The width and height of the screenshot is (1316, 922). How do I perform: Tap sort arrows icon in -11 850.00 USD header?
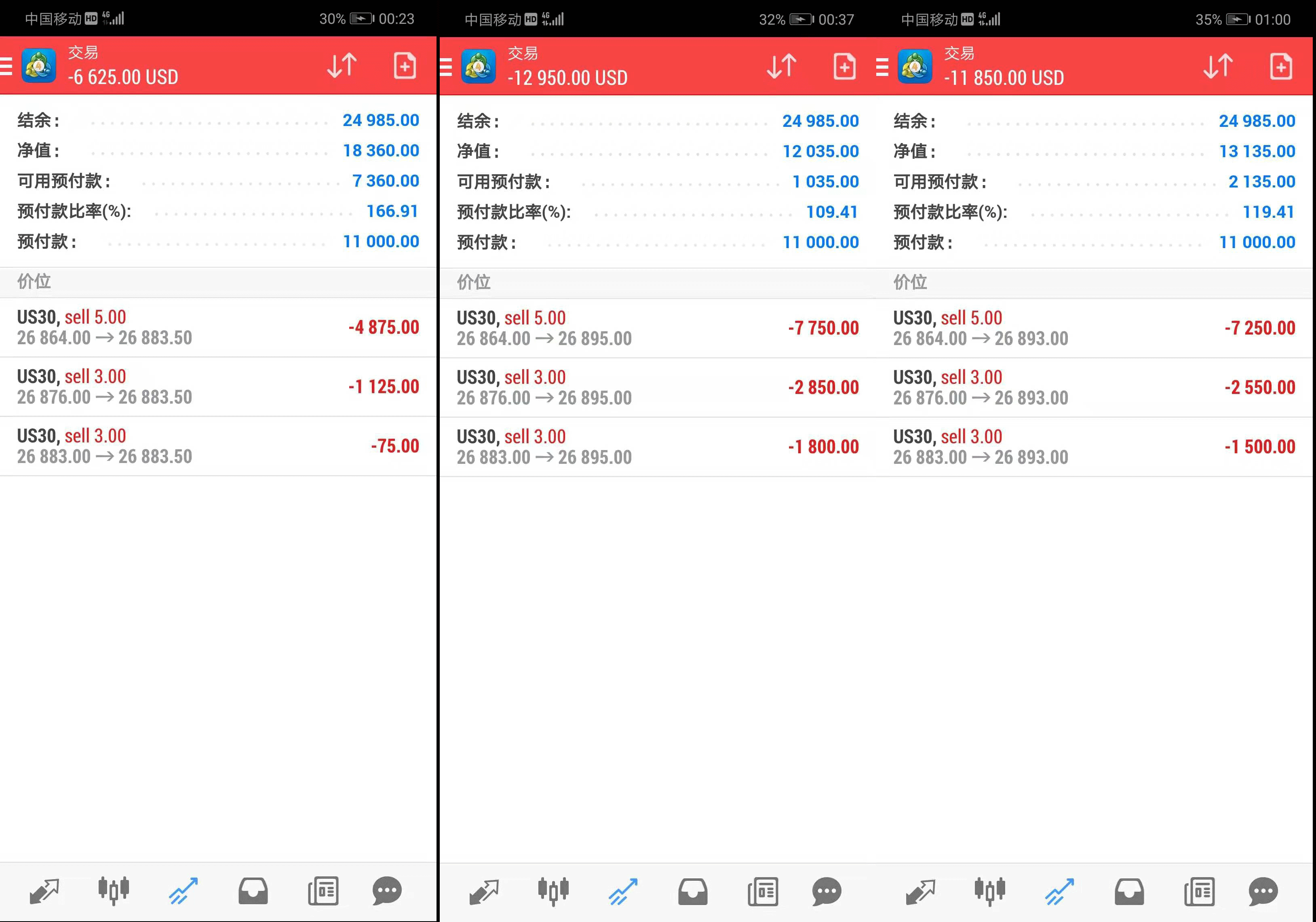[x=1218, y=67]
